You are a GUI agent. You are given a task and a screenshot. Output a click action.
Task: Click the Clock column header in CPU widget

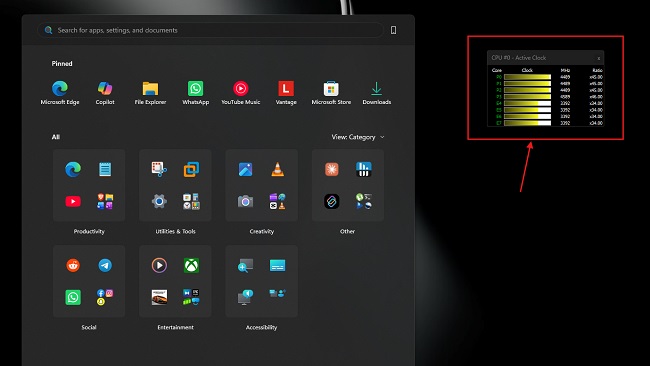point(527,70)
